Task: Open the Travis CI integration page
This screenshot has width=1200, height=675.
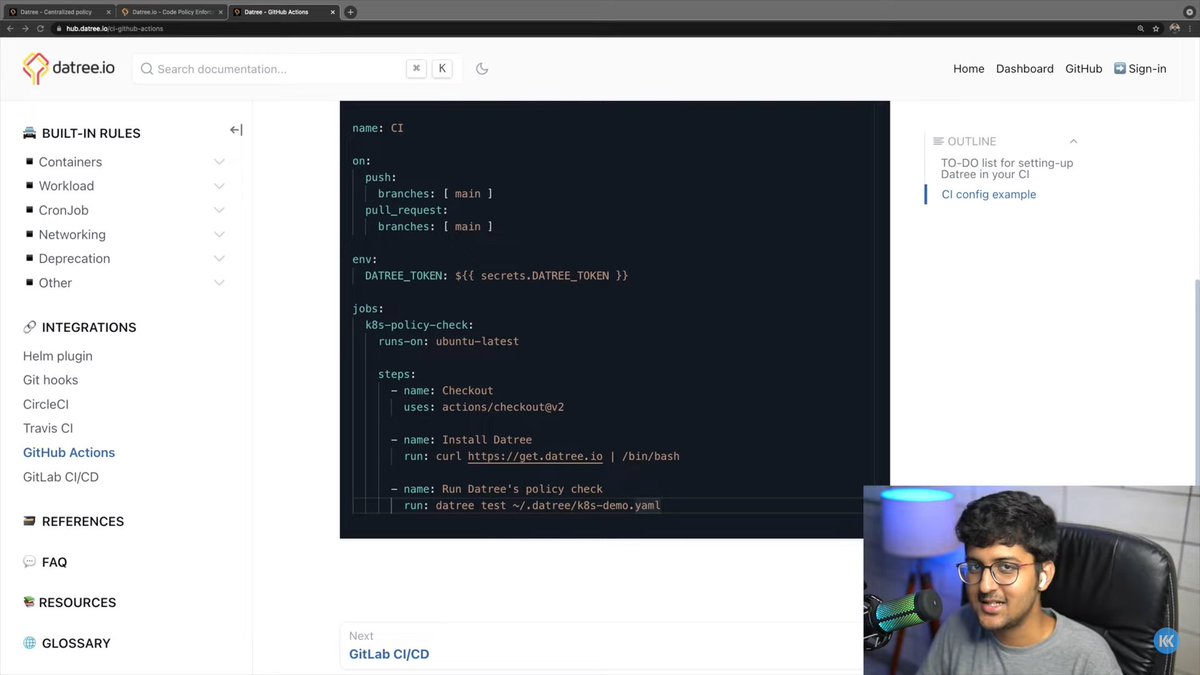Action: point(48,428)
